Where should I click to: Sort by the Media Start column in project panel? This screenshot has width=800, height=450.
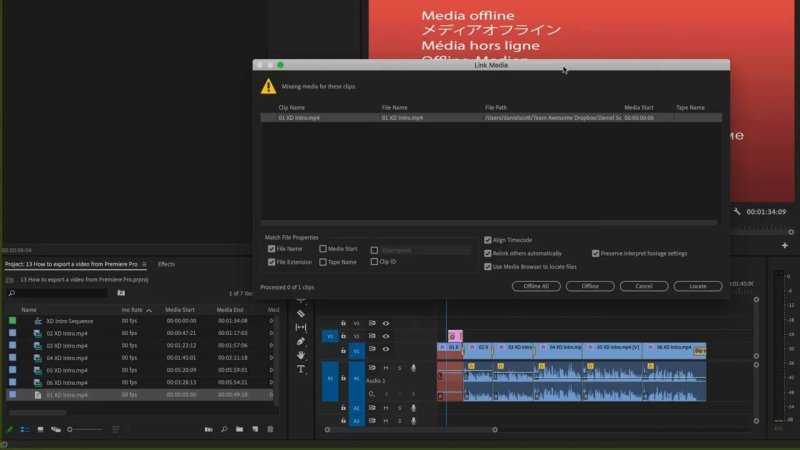pyautogui.click(x=180, y=310)
